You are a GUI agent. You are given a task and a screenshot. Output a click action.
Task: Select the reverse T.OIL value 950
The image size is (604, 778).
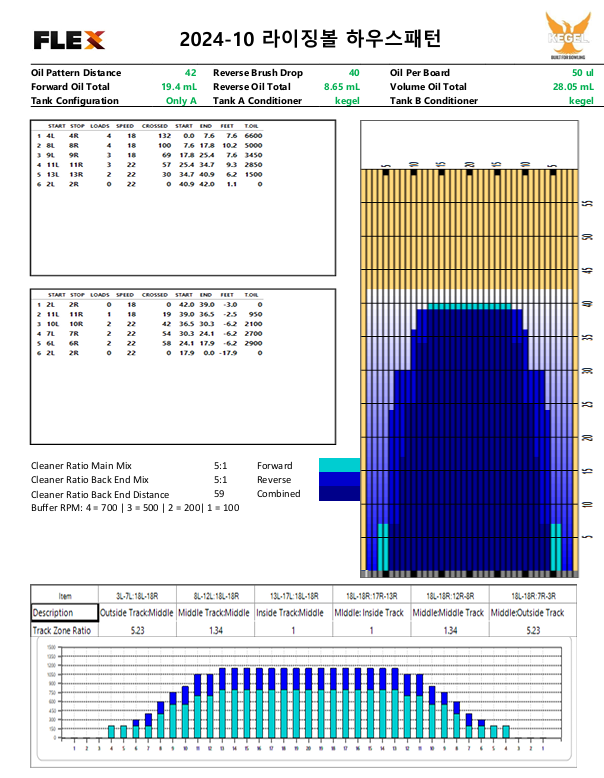point(256,314)
